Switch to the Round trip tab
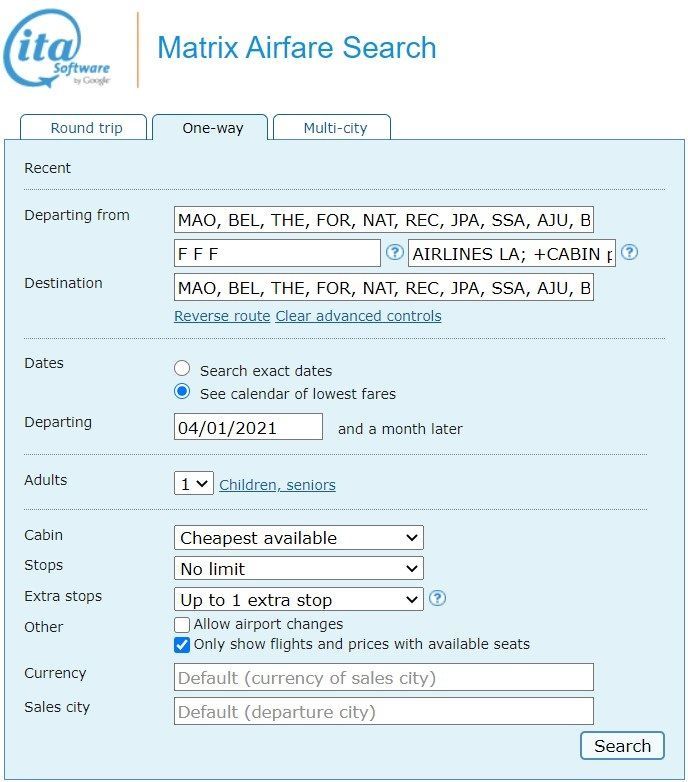688x782 pixels. [84, 128]
